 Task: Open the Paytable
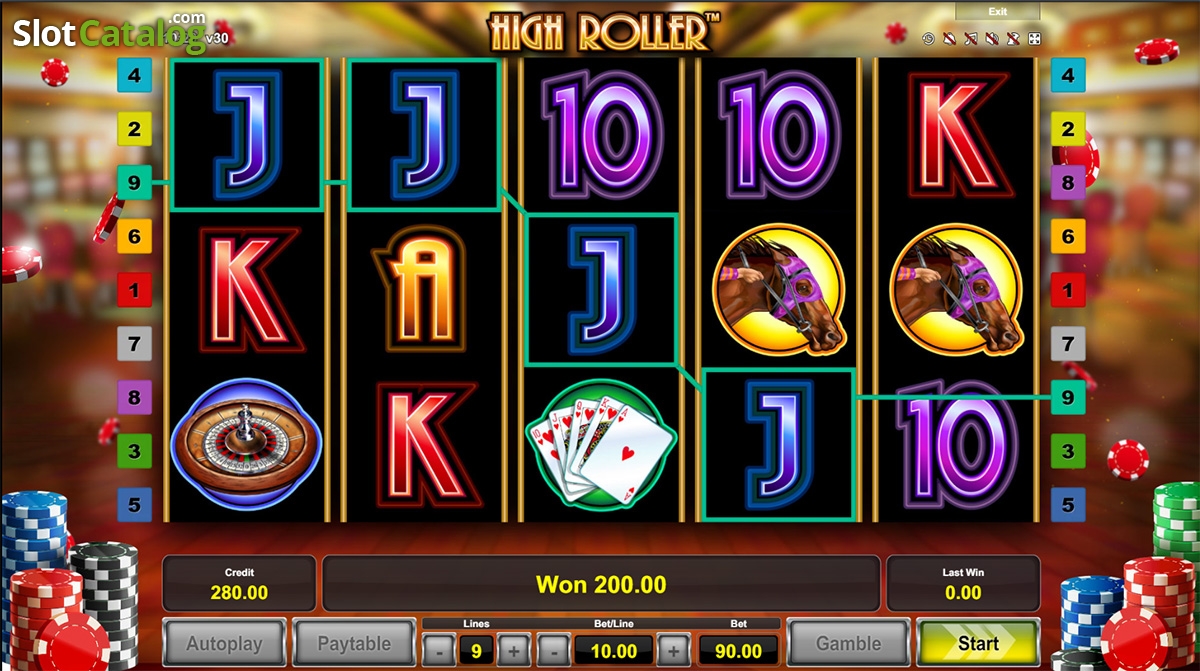pos(353,643)
